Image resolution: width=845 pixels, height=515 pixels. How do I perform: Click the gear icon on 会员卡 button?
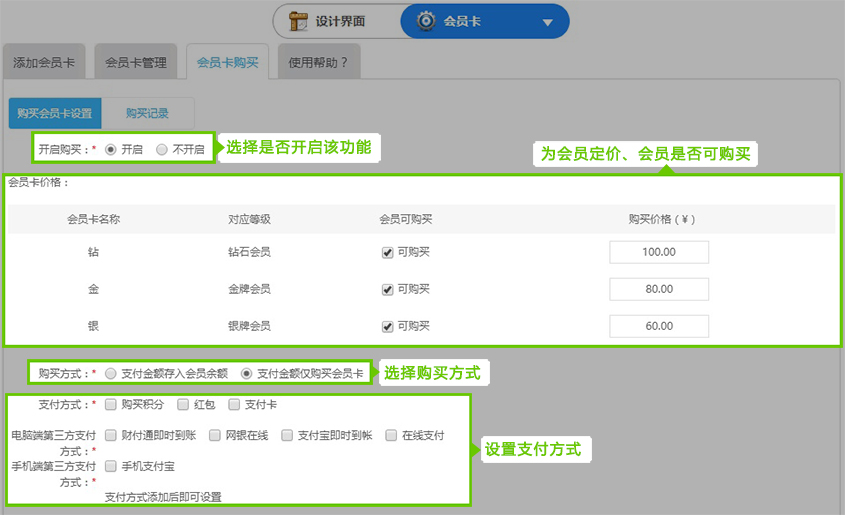pyautogui.click(x=425, y=21)
